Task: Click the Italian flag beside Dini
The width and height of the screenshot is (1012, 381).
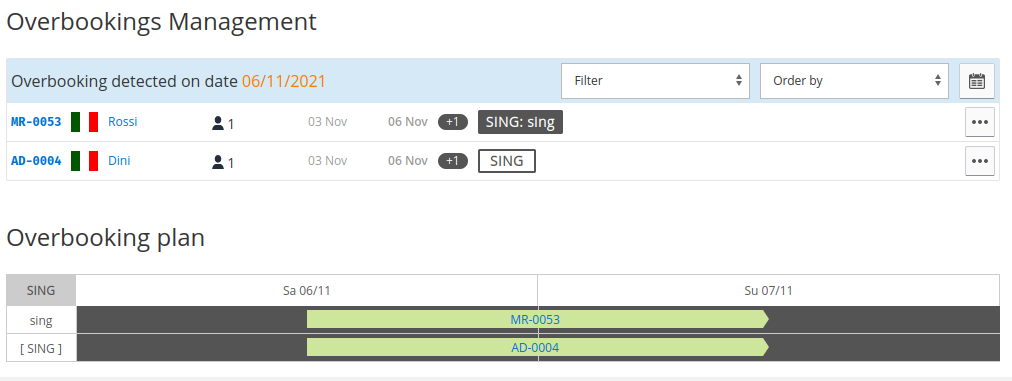Action: (85, 161)
